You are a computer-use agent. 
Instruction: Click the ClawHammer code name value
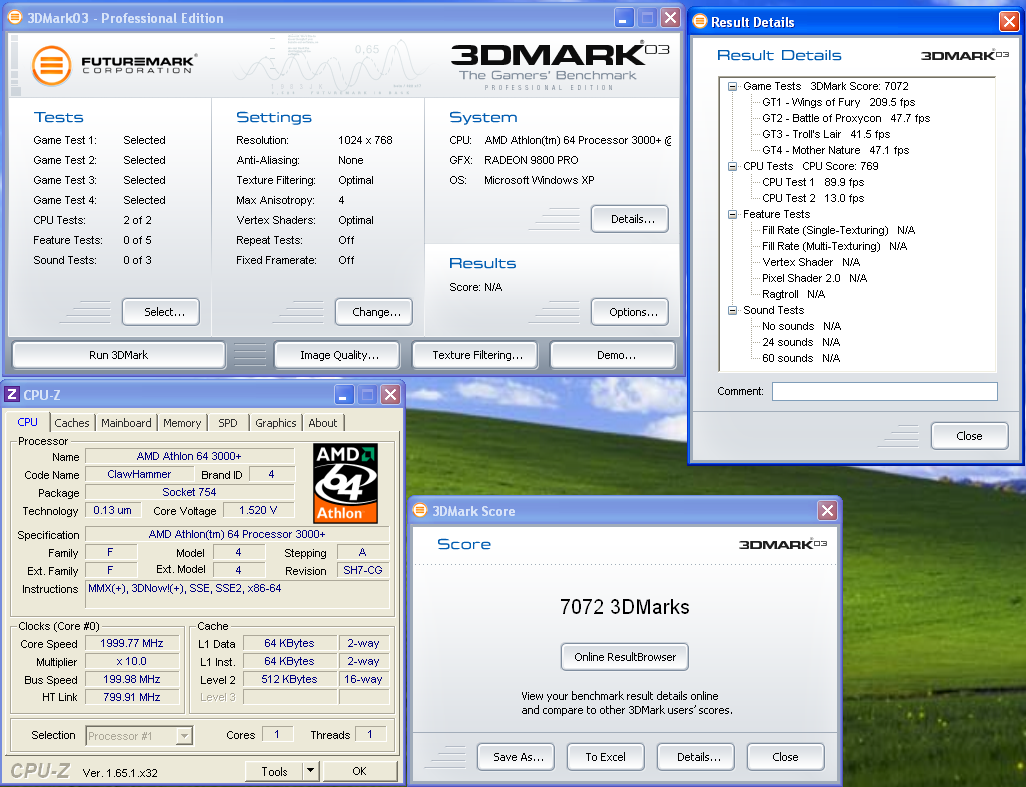[x=139, y=474]
